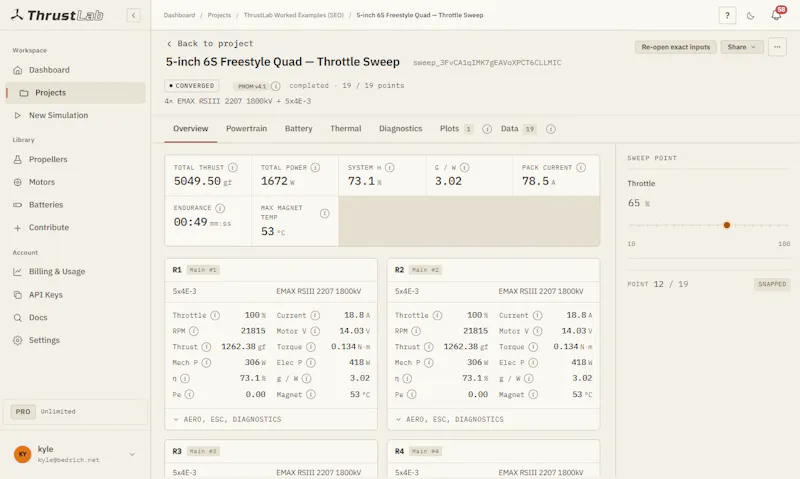Show info for G / W summary metric
Screen dimensions: 800x479
[x=464, y=167]
